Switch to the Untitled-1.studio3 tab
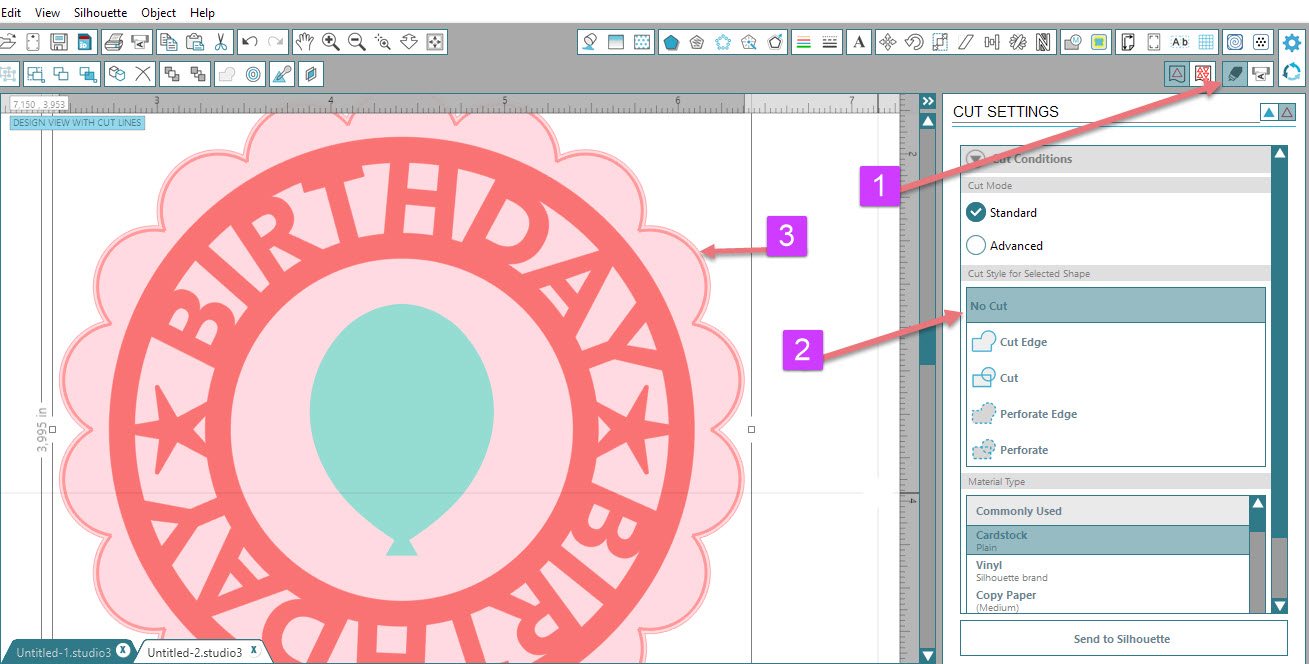The width and height of the screenshot is (1309, 664). pyautogui.click(x=65, y=651)
